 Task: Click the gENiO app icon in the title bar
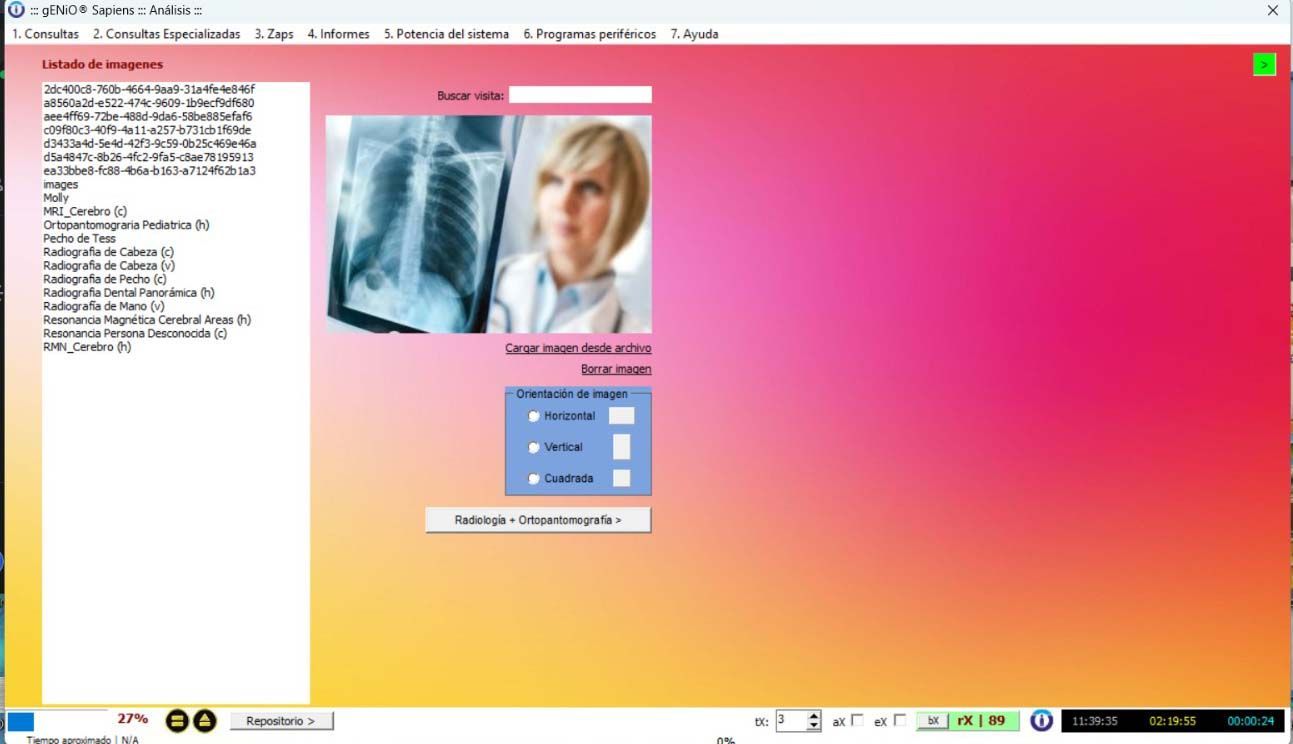click(16, 10)
